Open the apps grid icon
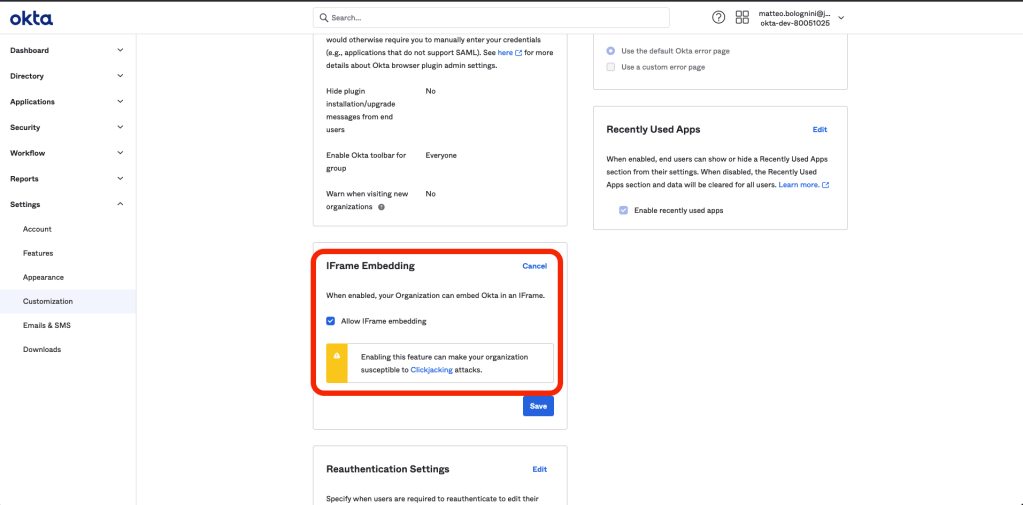The height and width of the screenshot is (505, 1023). pyautogui.click(x=742, y=18)
